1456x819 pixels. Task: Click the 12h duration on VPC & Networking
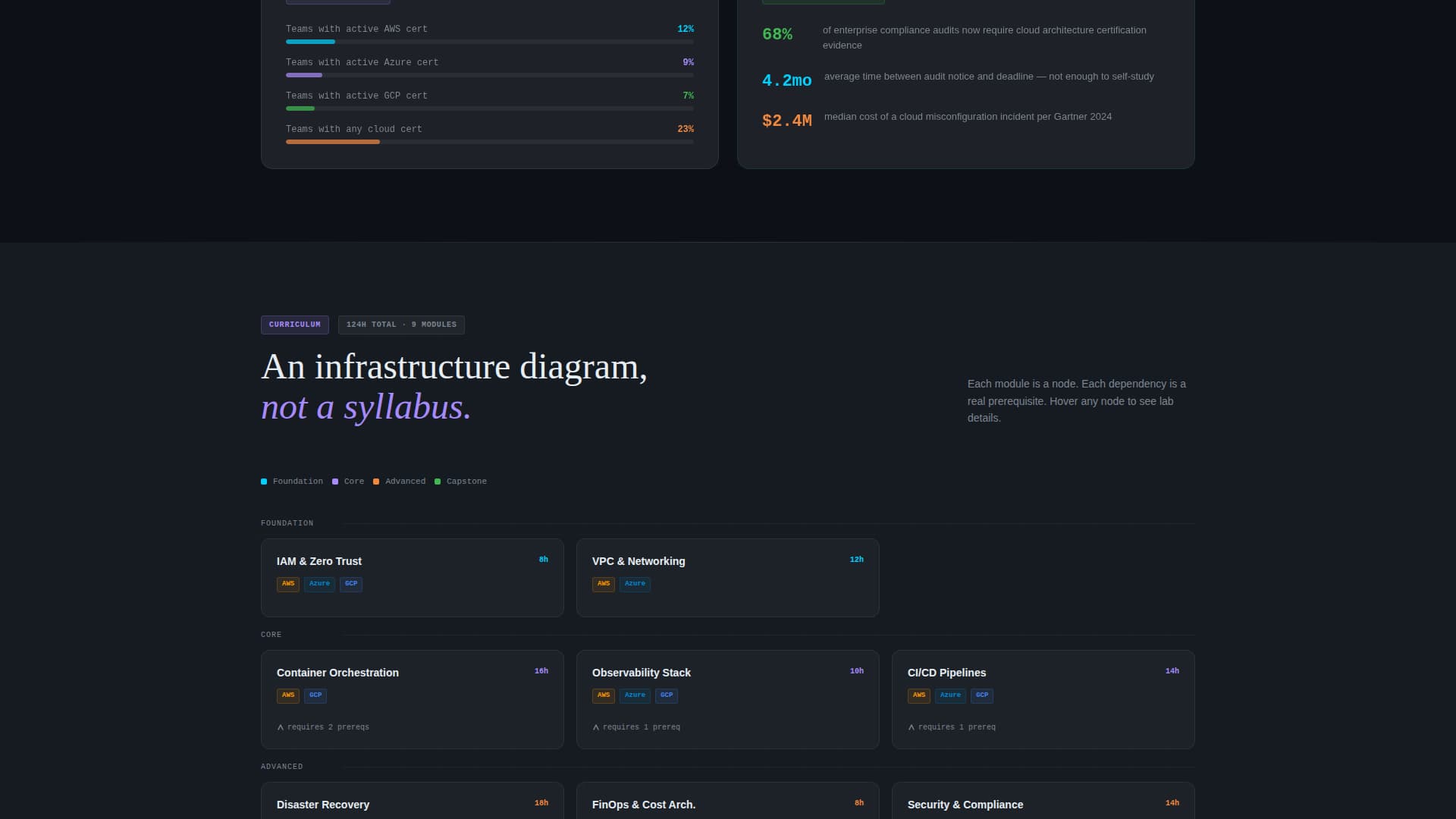857,560
